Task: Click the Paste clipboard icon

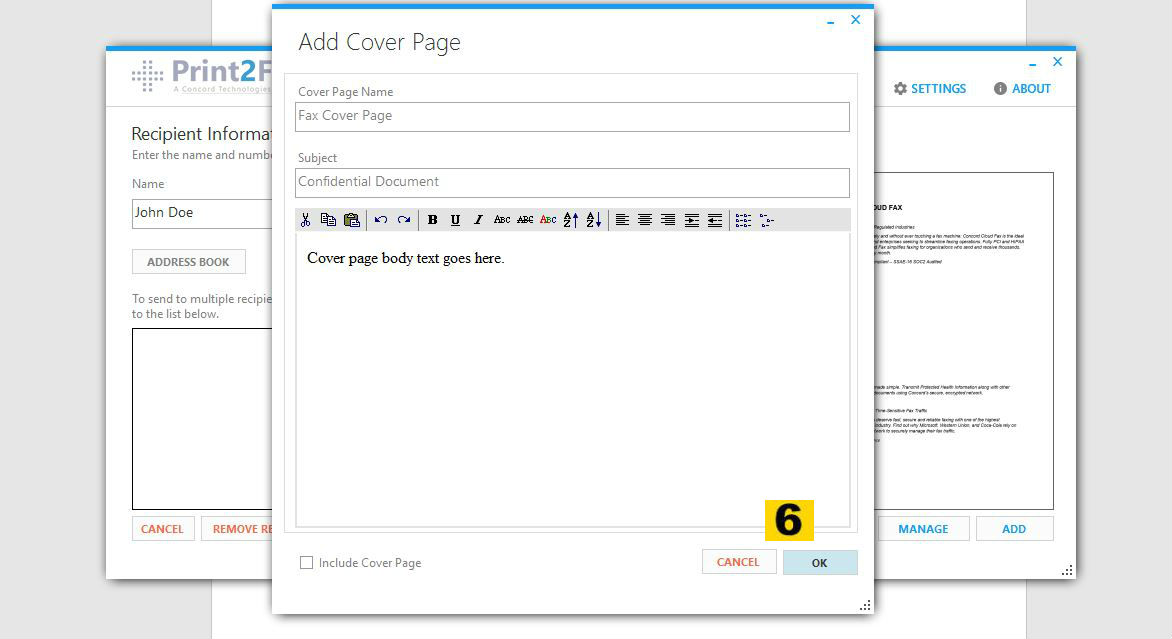Action: click(351, 220)
